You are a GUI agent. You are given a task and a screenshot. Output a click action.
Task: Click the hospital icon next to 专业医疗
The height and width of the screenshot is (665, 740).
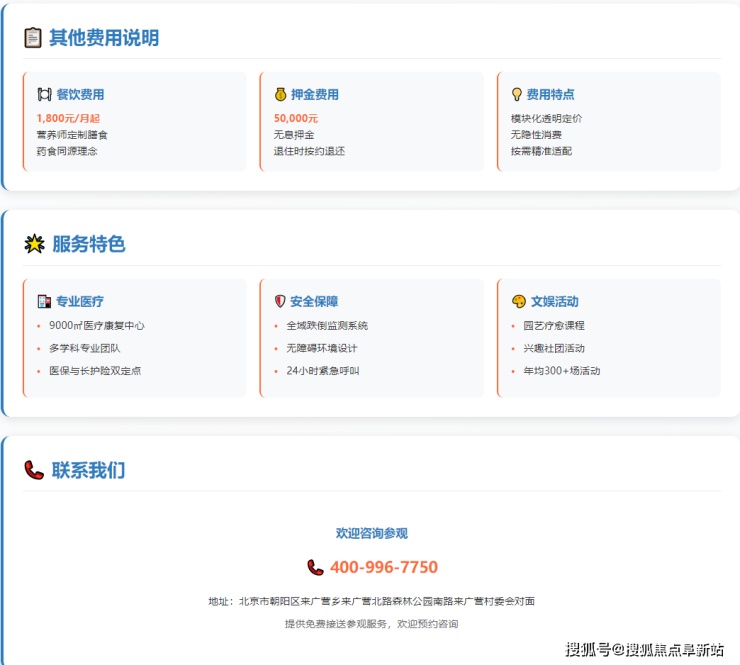pos(44,301)
